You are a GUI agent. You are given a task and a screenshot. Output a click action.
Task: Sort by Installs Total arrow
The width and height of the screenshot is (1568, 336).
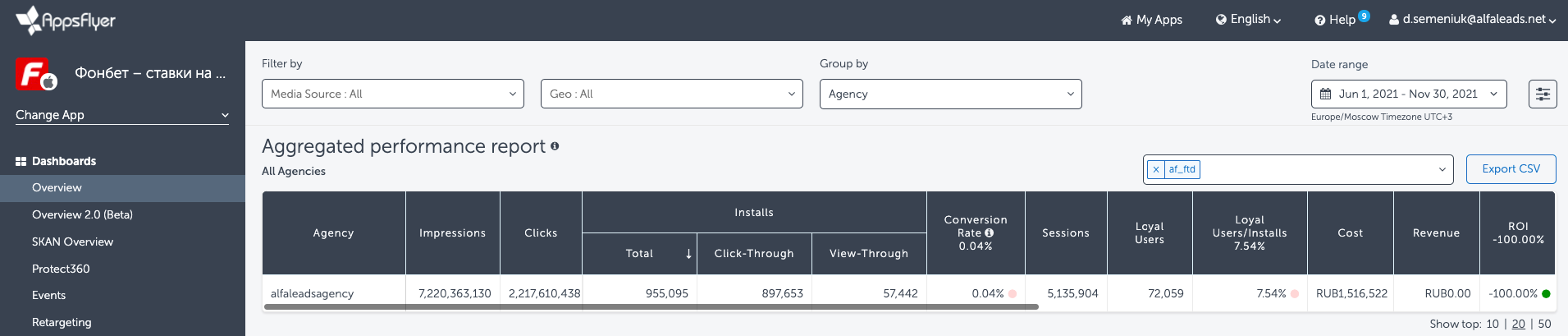tap(688, 254)
